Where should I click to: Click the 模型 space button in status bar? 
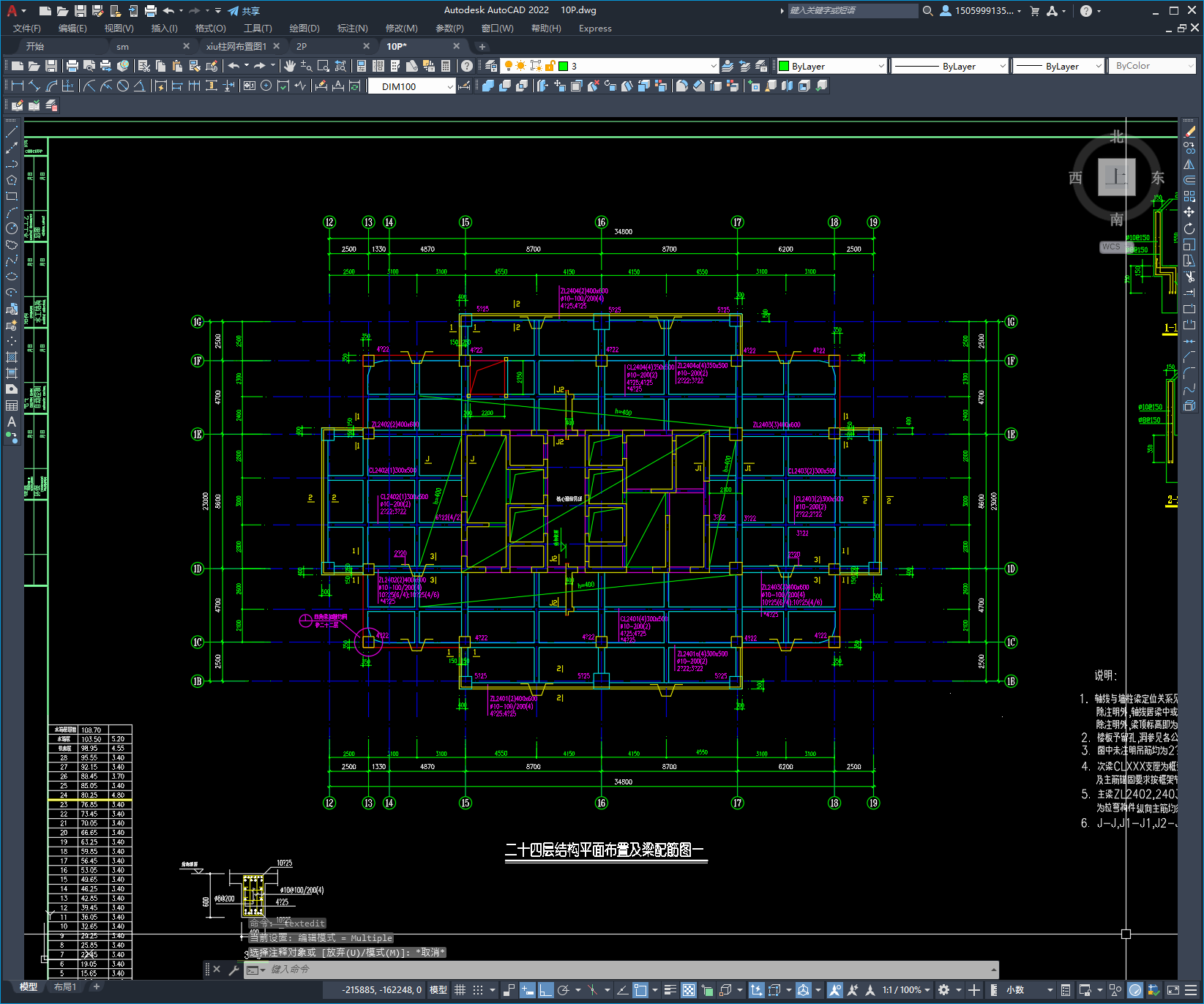[438, 990]
